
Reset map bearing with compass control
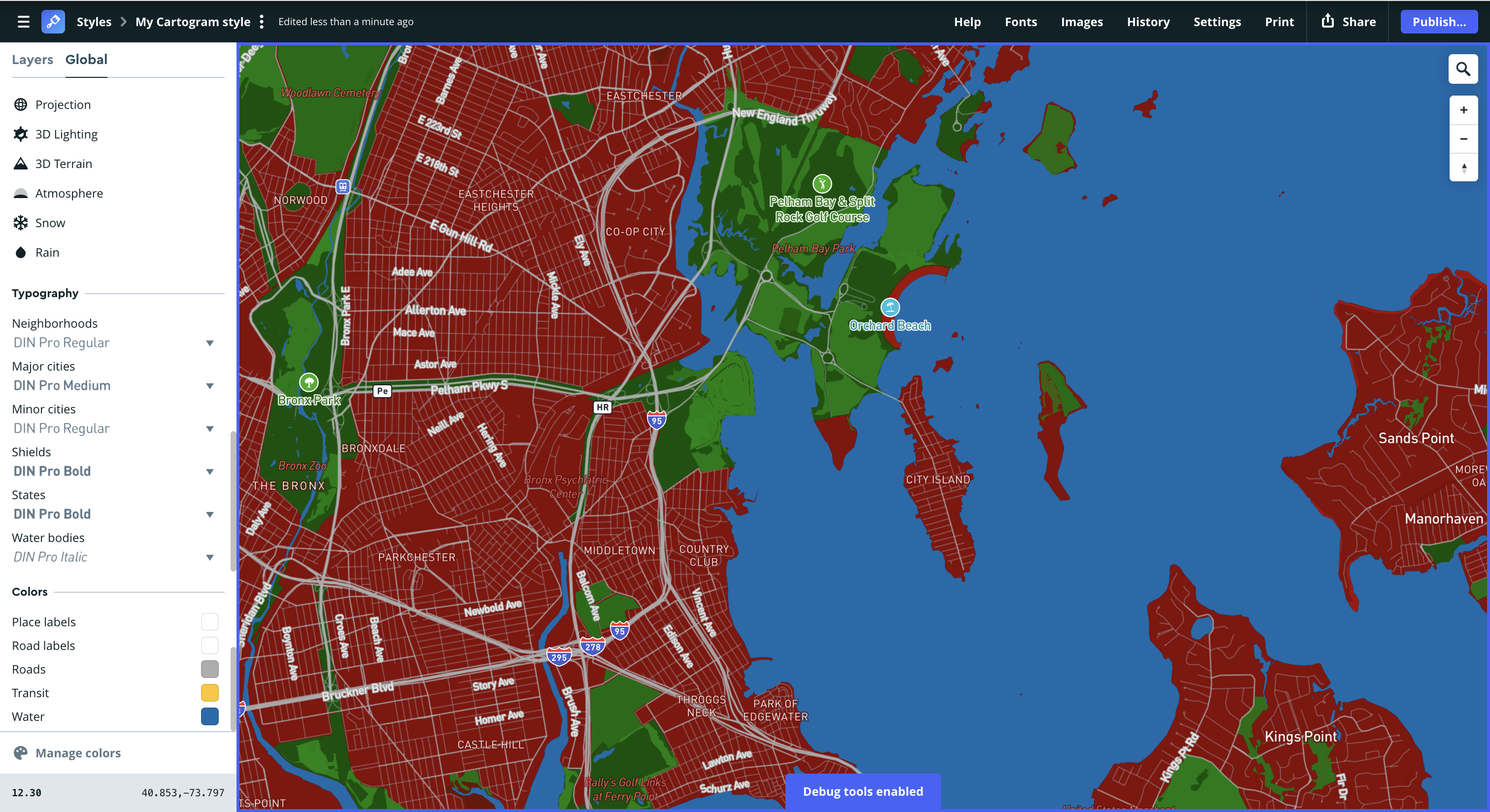click(1464, 169)
